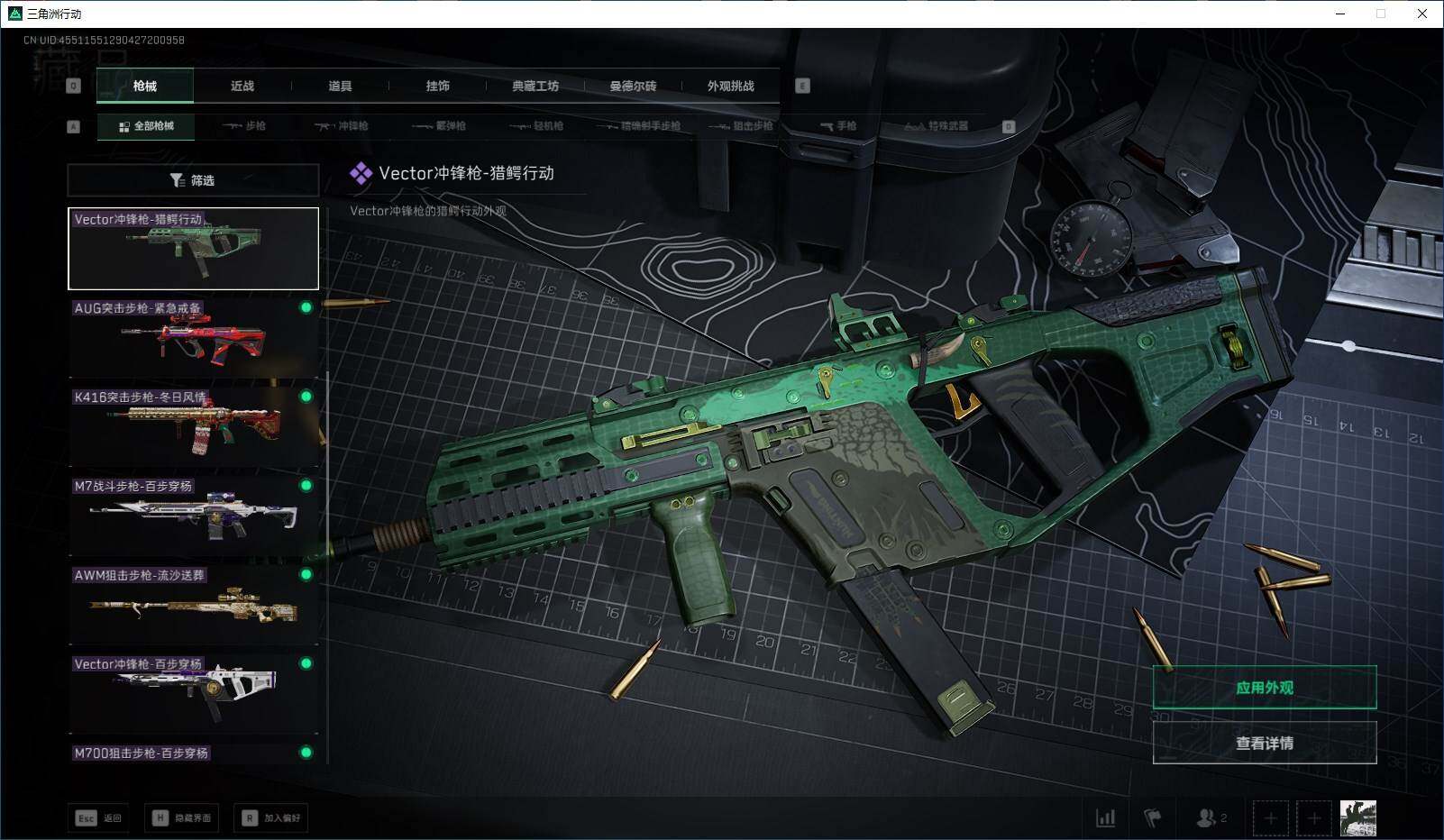Minimize the 三角洲行动 window
This screenshot has height=840, width=1444.
pyautogui.click(x=1341, y=14)
